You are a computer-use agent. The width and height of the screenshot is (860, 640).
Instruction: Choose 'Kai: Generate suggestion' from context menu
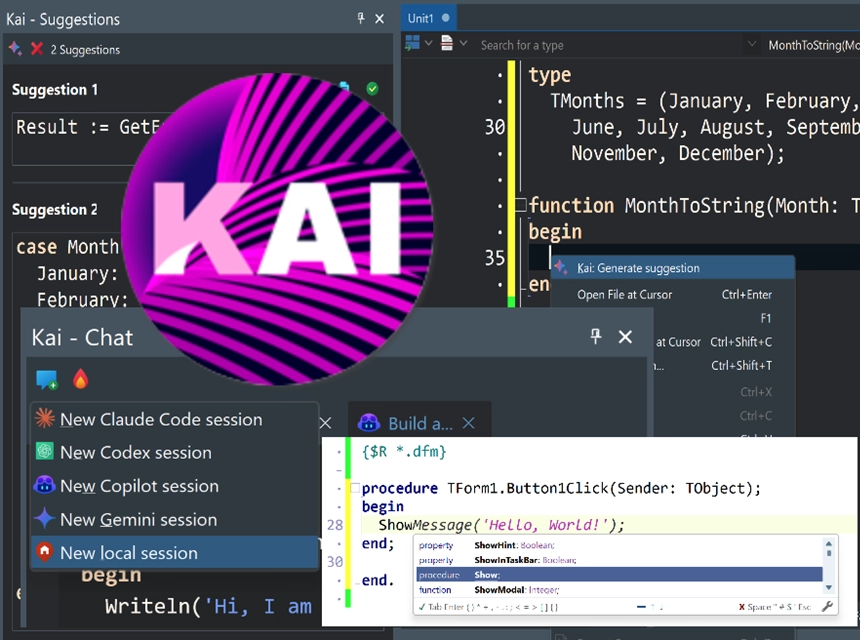673,268
